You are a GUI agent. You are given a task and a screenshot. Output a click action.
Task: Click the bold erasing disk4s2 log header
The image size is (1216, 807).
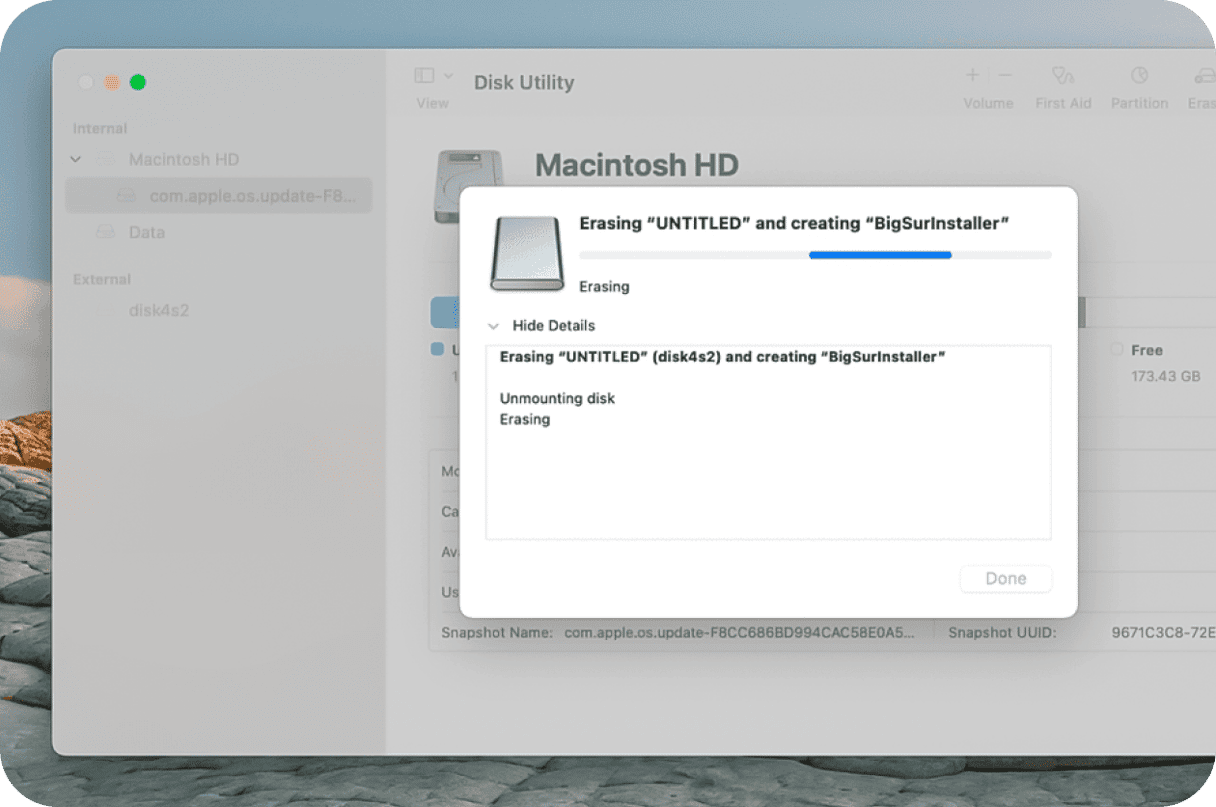click(x=722, y=357)
